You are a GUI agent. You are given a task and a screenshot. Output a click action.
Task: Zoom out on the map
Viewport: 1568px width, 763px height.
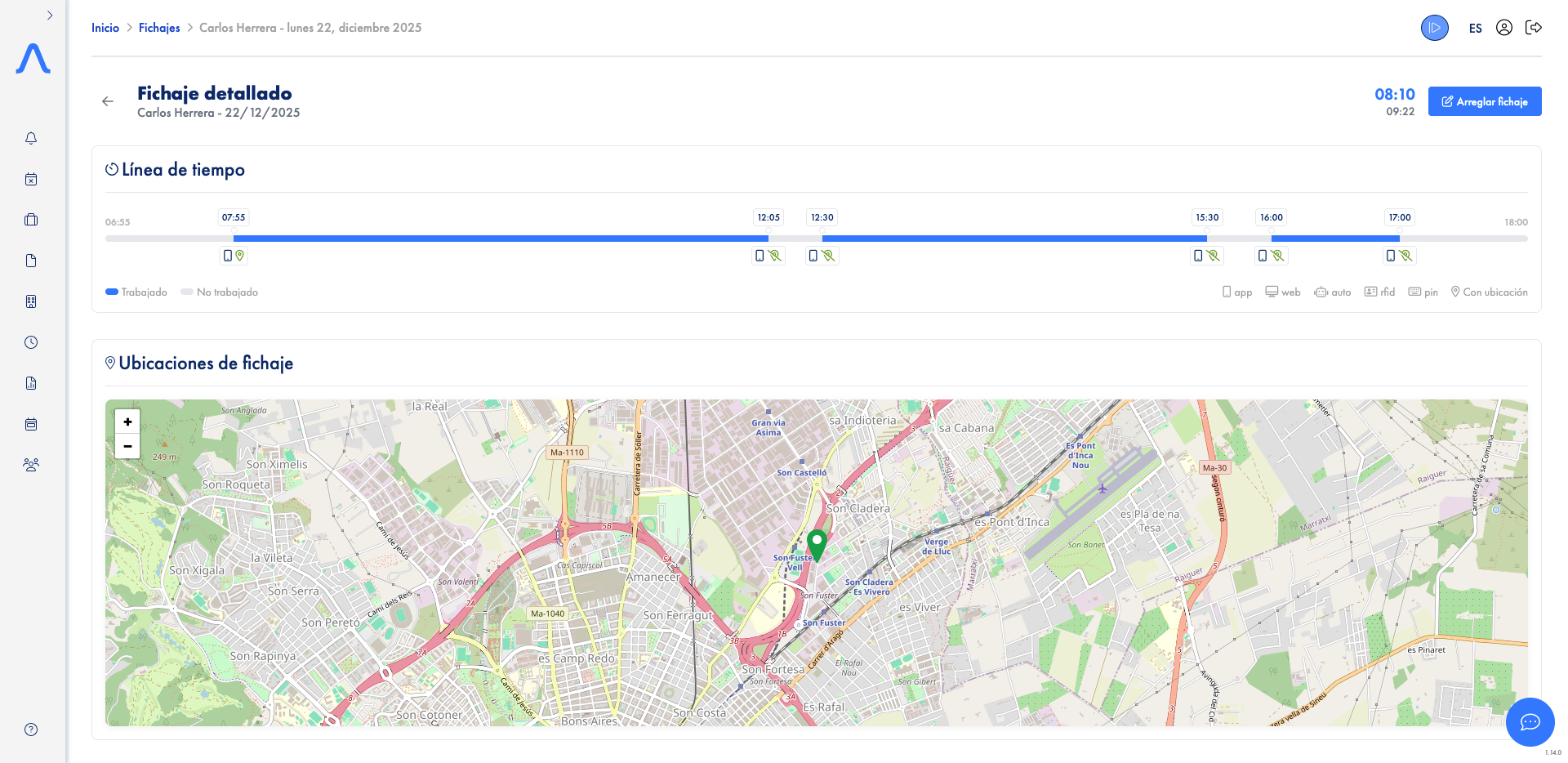tap(127, 446)
